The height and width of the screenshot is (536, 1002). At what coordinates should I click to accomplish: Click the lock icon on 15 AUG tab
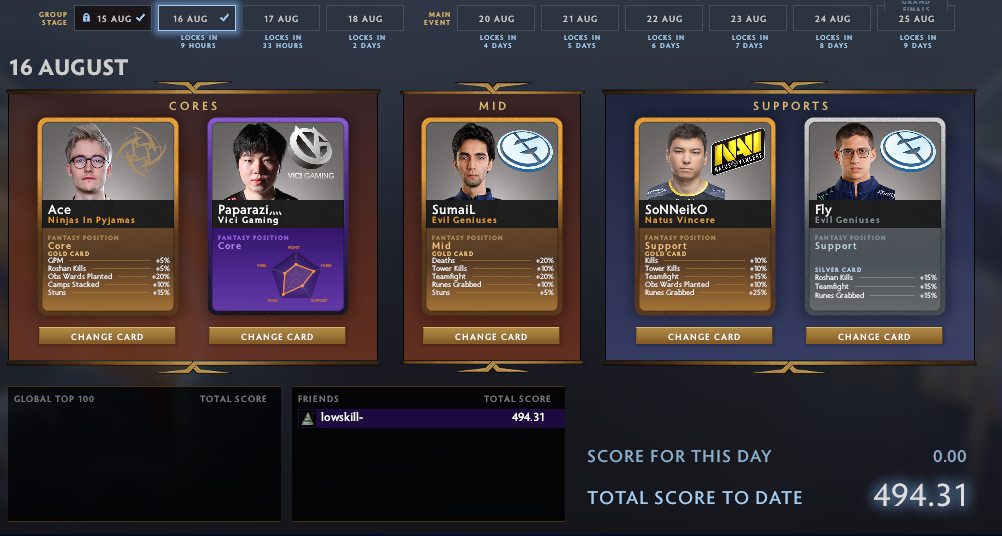(x=86, y=19)
